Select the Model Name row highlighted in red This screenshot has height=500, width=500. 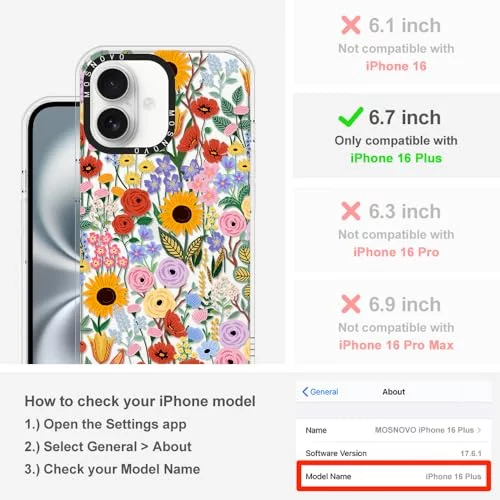click(x=393, y=476)
